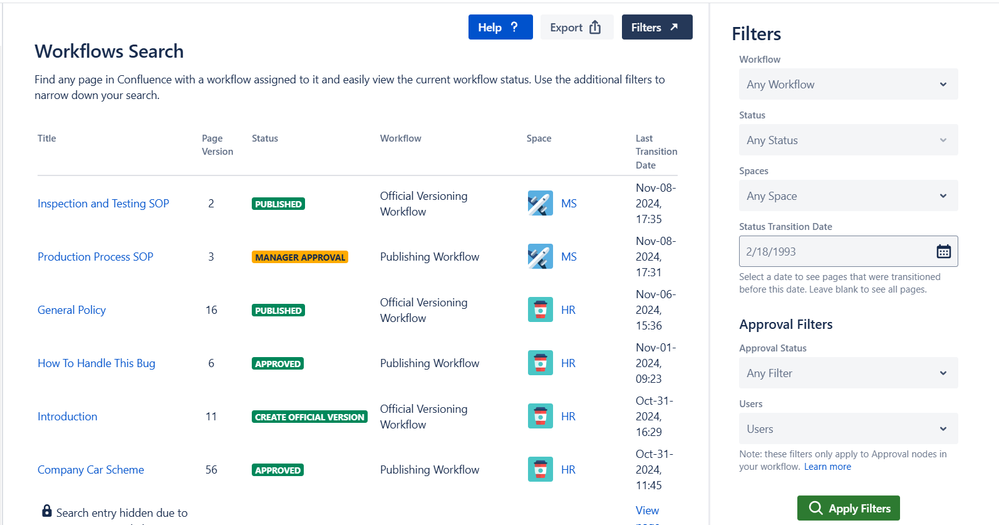Image resolution: width=999 pixels, height=525 pixels.
Task: Open the Any Status dropdown
Action: [848, 141]
